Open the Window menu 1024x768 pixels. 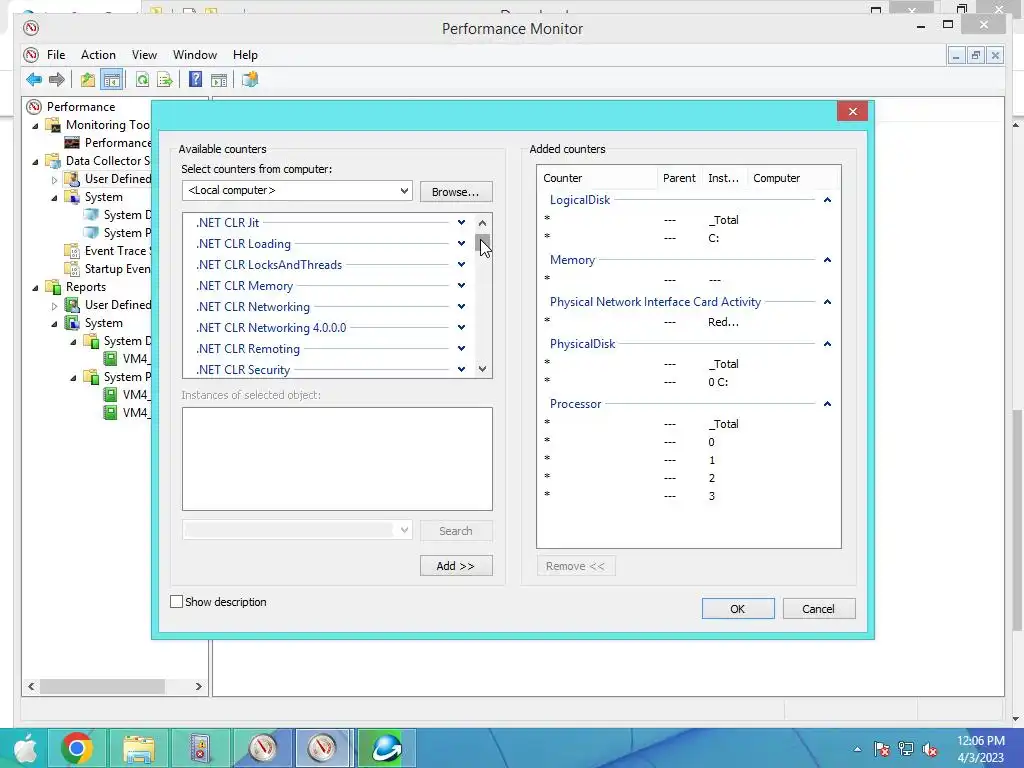tap(195, 55)
